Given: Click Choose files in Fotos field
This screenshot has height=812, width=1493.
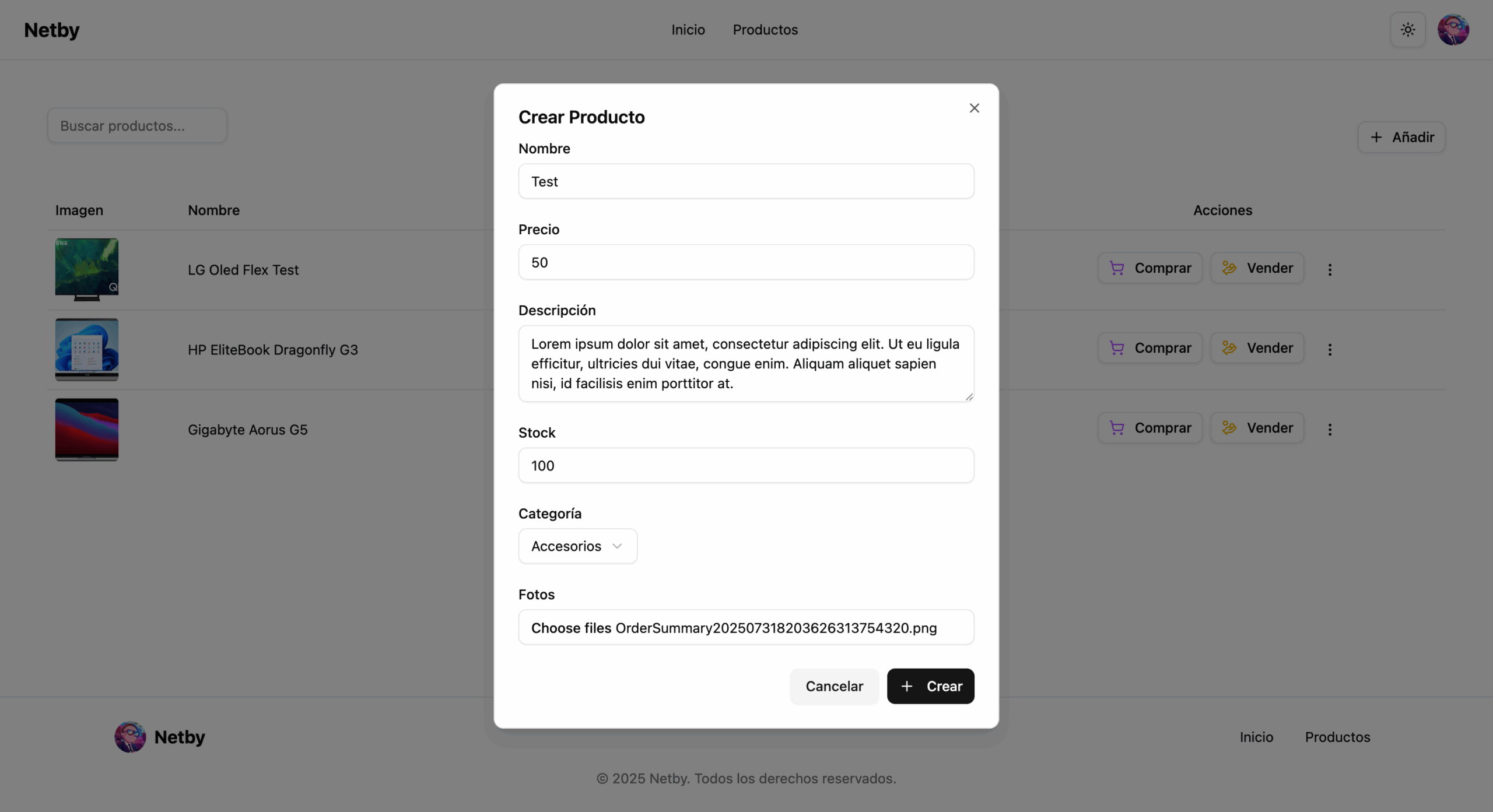Looking at the screenshot, I should click(570, 628).
